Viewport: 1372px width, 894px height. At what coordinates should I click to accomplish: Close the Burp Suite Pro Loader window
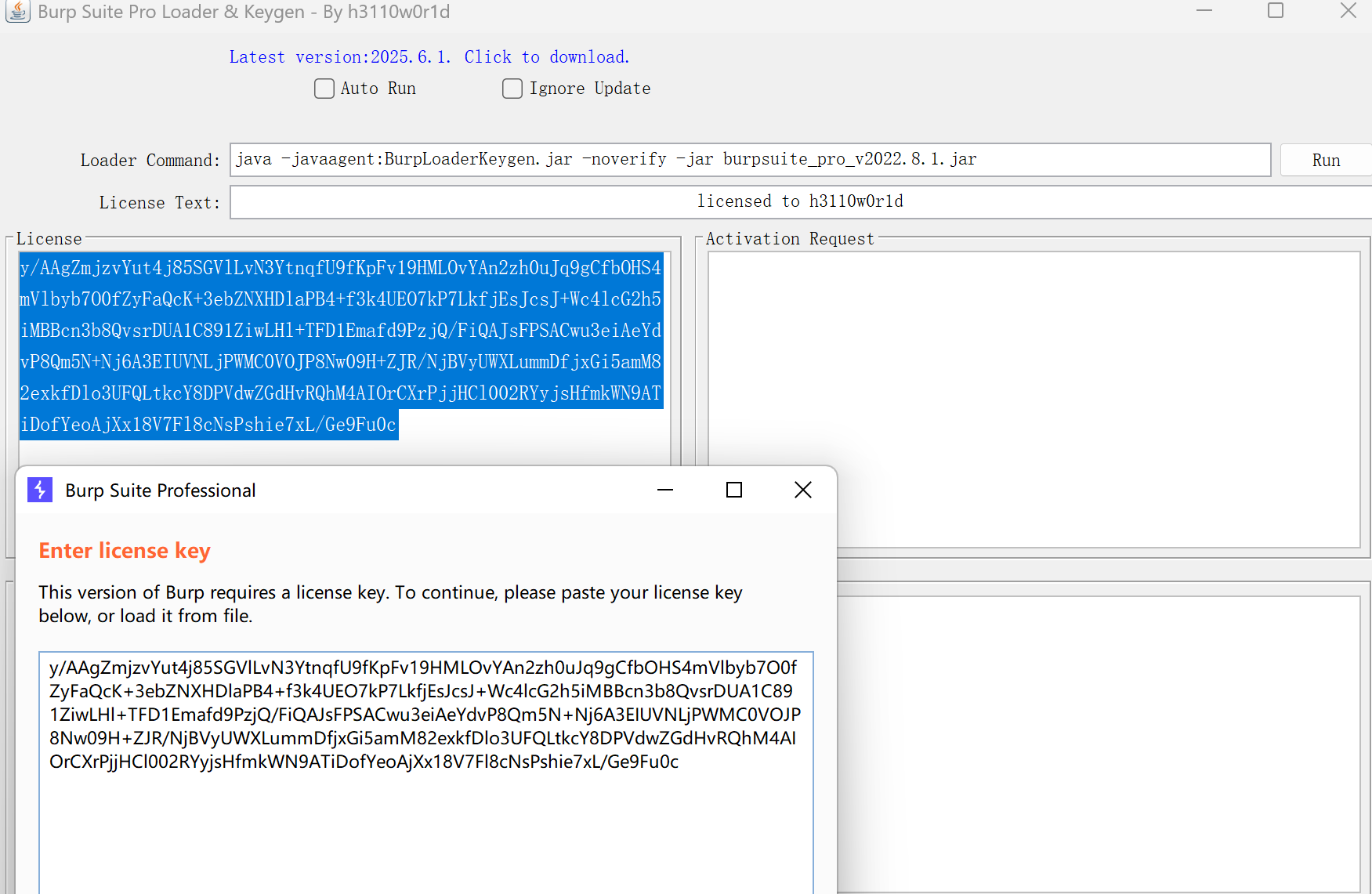(1348, 11)
